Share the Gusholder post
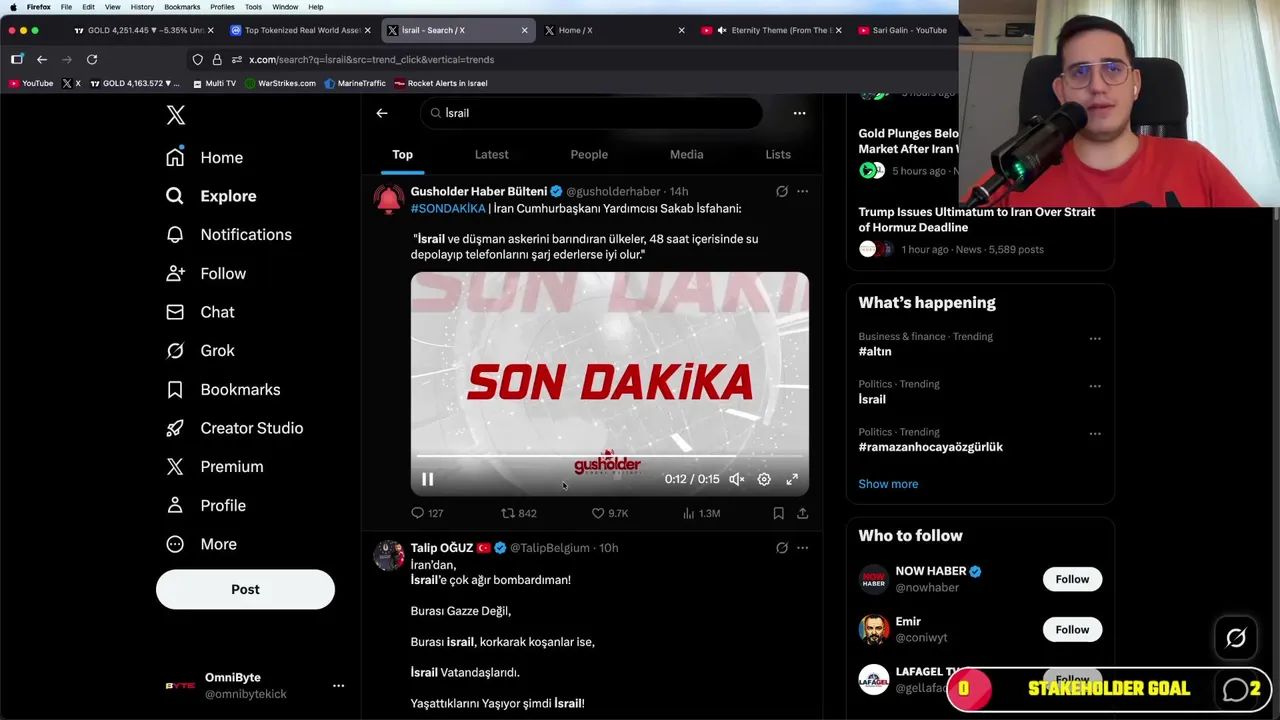This screenshot has width=1280, height=720. [802, 513]
